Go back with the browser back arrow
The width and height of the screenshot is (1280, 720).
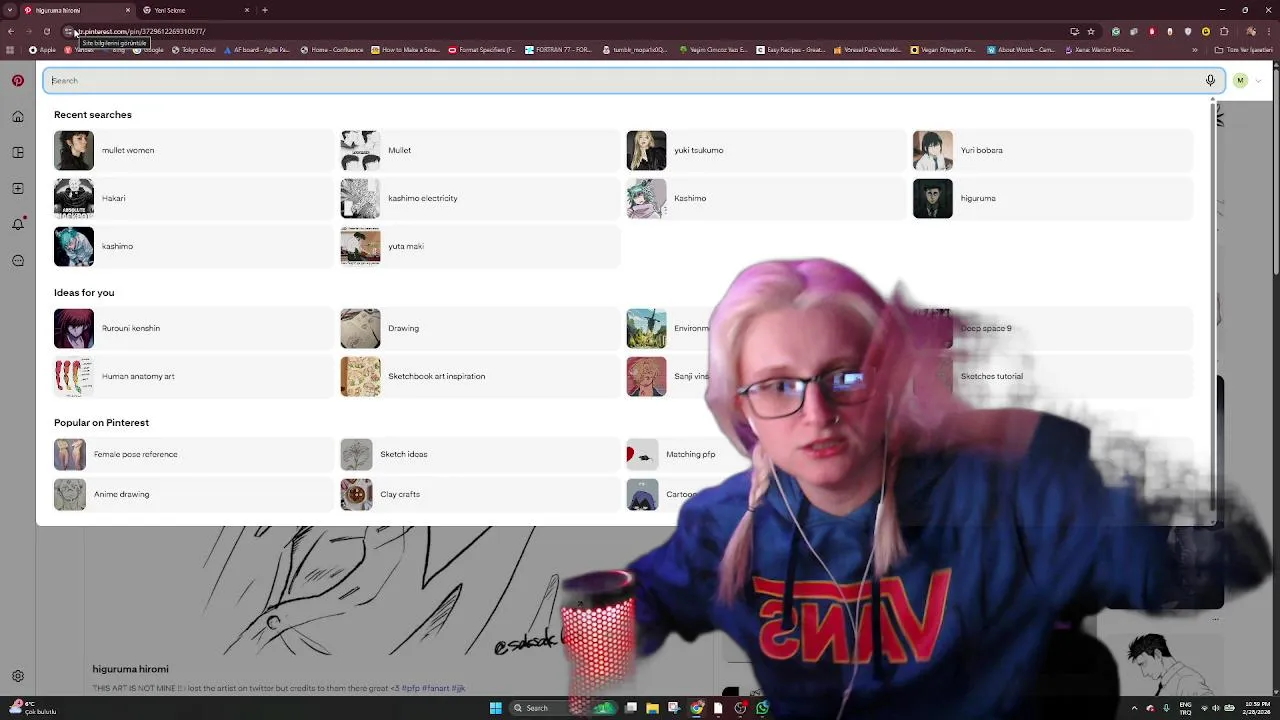(10, 31)
